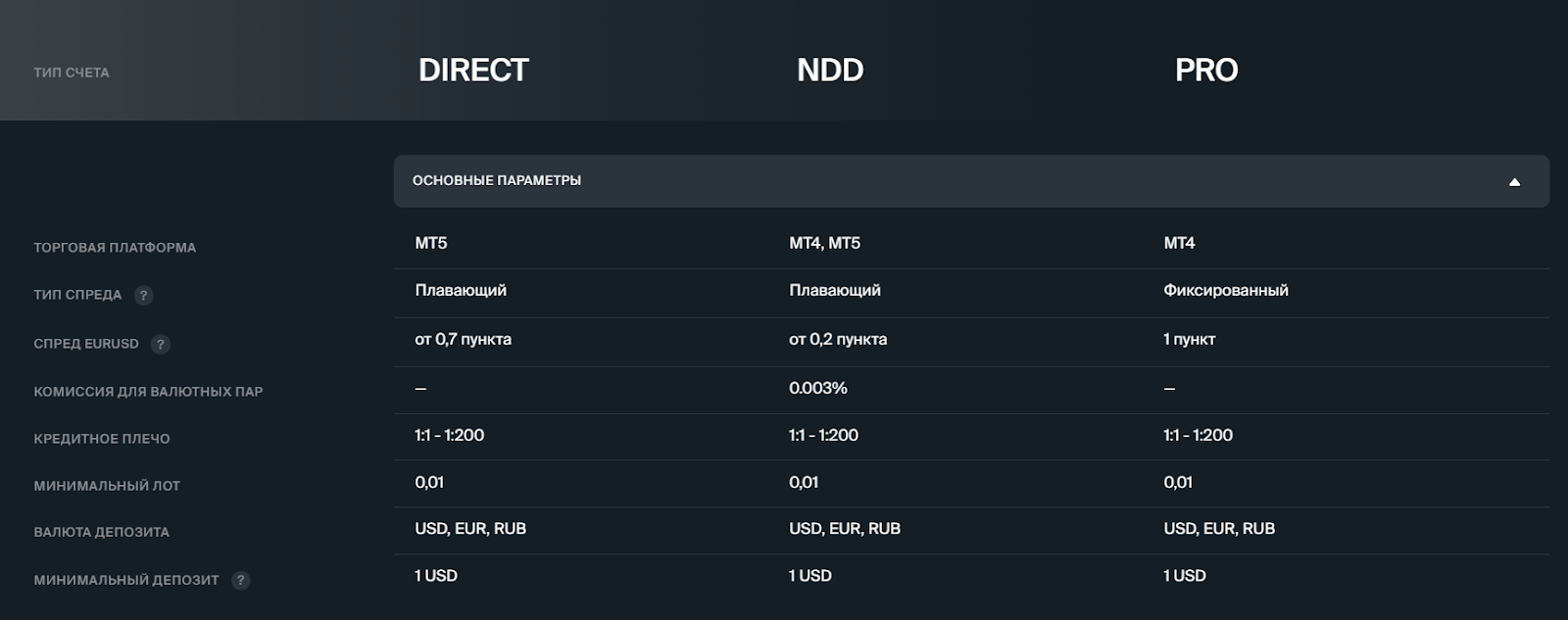Click the Кредитное плечо row label
The width and height of the screenshot is (1568, 620).
click(102, 439)
